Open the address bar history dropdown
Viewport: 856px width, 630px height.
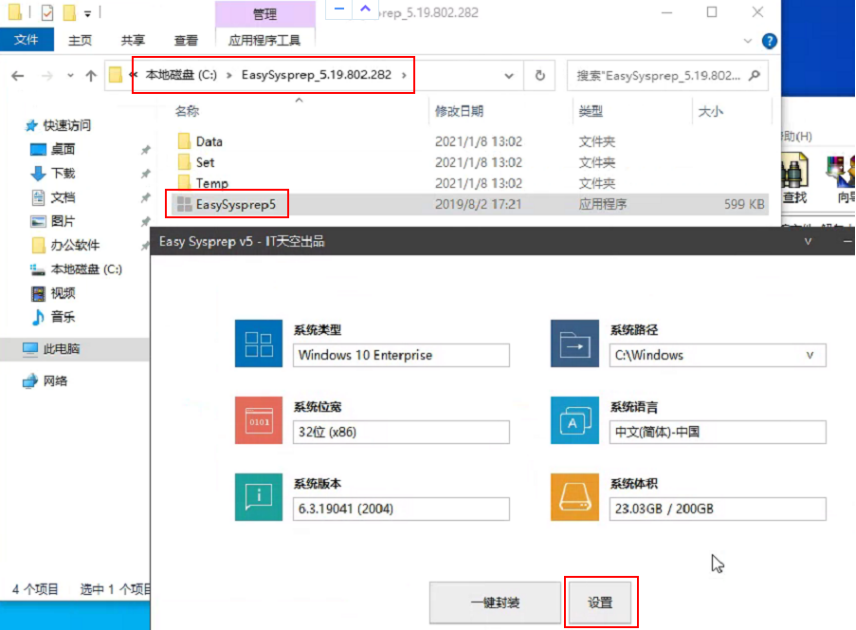[x=509, y=75]
